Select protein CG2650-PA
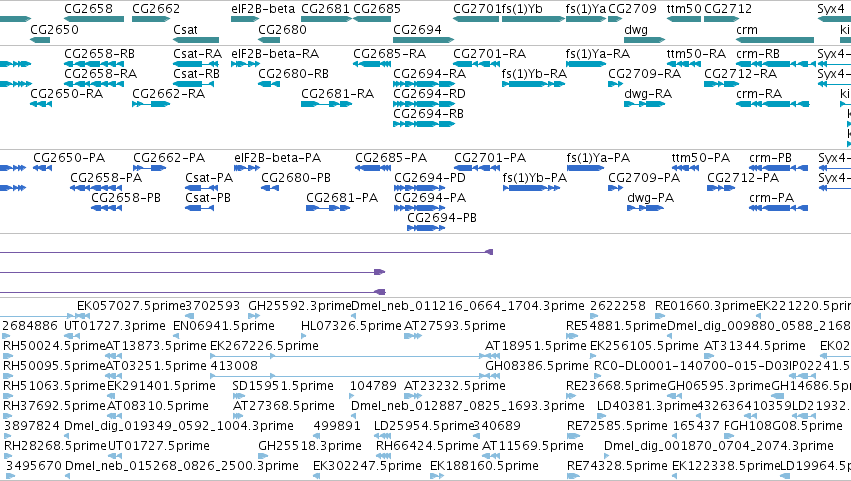851x481 pixels. [42, 168]
